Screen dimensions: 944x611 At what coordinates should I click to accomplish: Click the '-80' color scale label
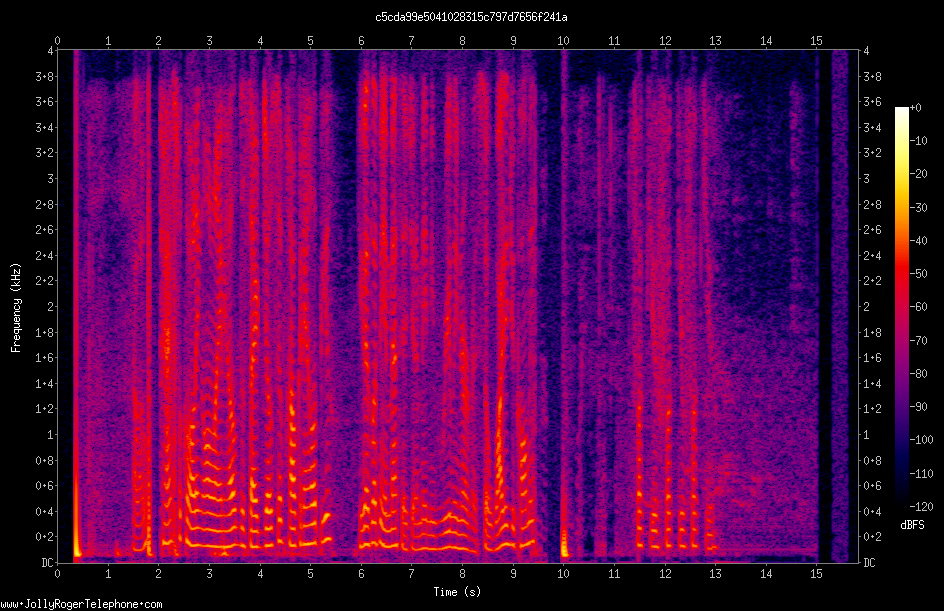coord(918,374)
